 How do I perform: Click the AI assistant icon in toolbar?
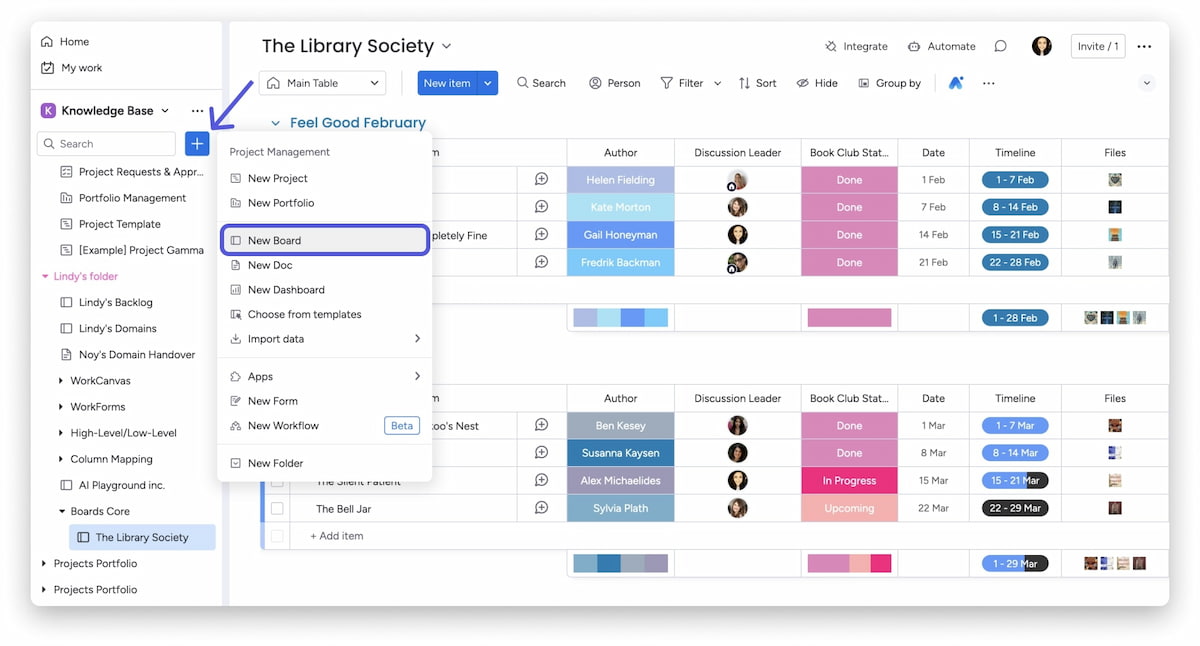(x=956, y=83)
